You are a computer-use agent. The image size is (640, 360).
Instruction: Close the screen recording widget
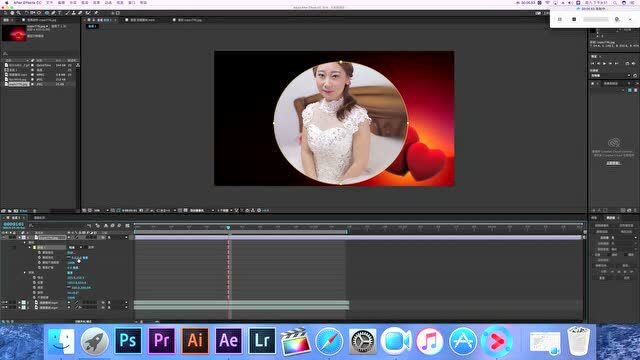(x=630, y=19)
